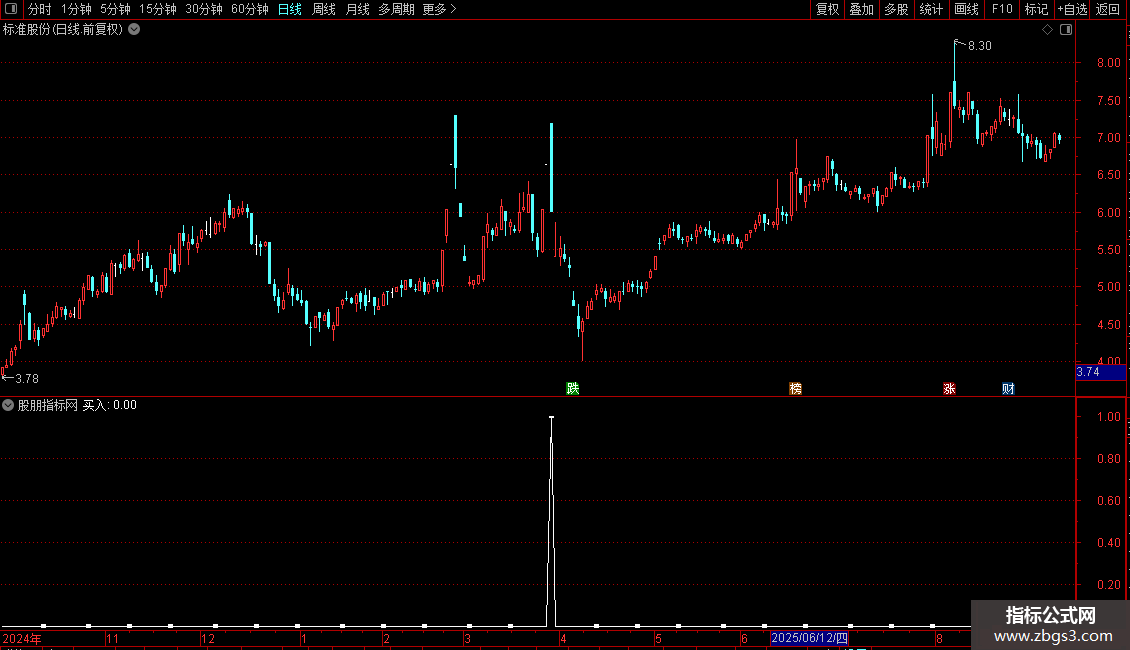Select the 60分钟 period tab
The height and width of the screenshot is (650, 1130).
click(250, 9)
